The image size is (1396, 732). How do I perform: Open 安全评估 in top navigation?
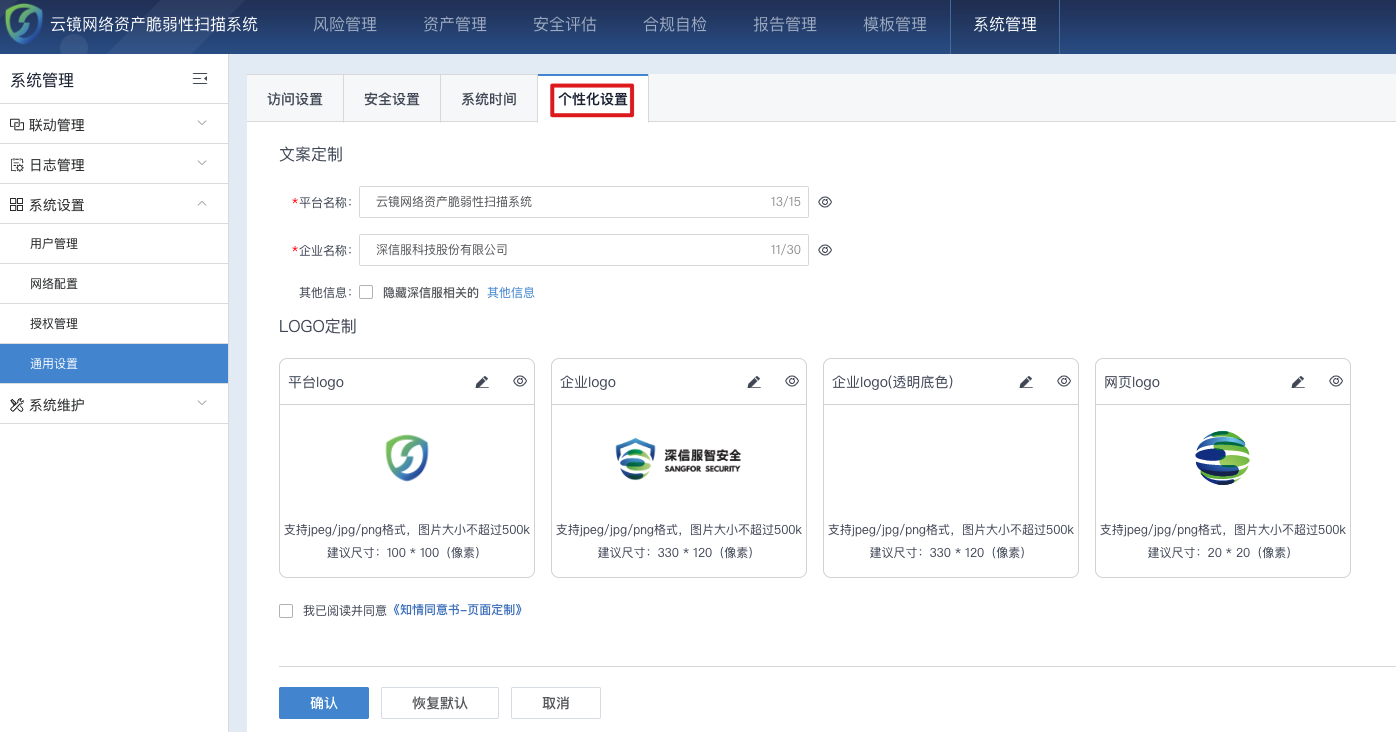[x=565, y=25]
